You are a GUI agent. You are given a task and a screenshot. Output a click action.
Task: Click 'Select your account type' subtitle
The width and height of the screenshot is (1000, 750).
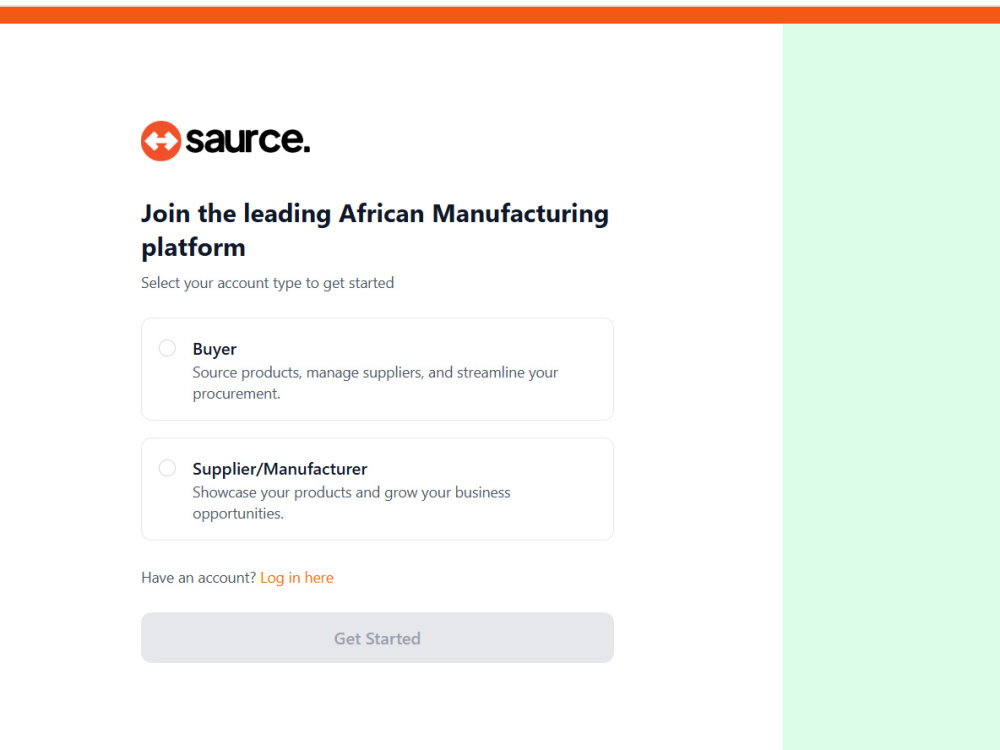[x=267, y=283]
